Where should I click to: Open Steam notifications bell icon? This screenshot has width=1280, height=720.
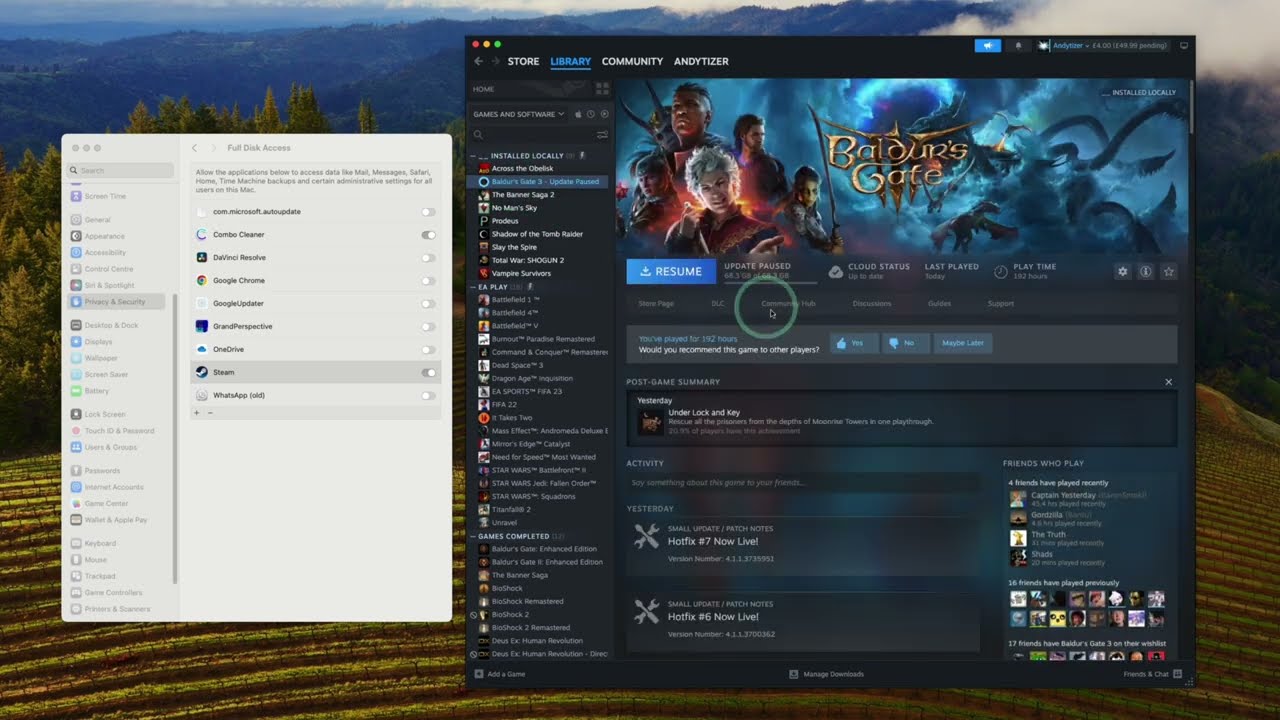[1018, 45]
